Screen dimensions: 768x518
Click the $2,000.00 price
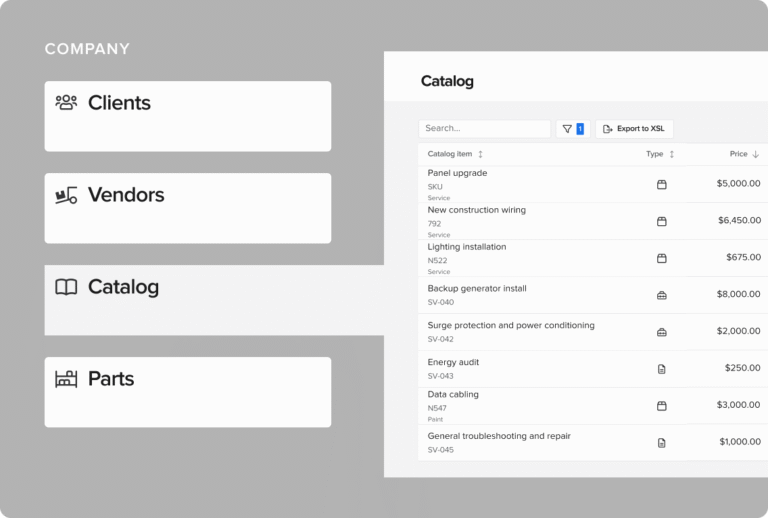pos(739,331)
